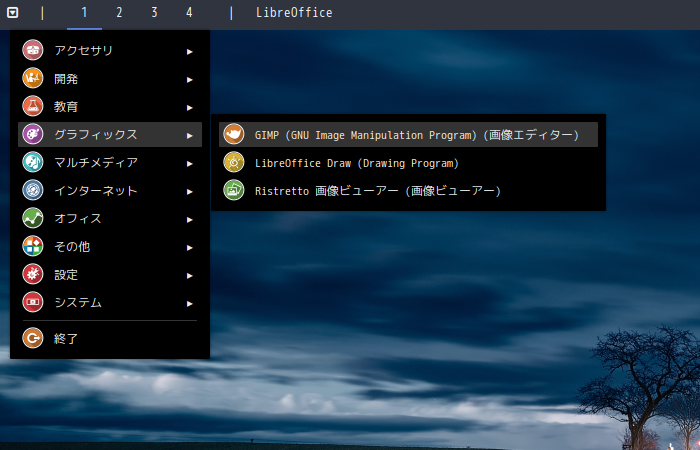Click the 設定 gear icon

[x=33, y=274]
